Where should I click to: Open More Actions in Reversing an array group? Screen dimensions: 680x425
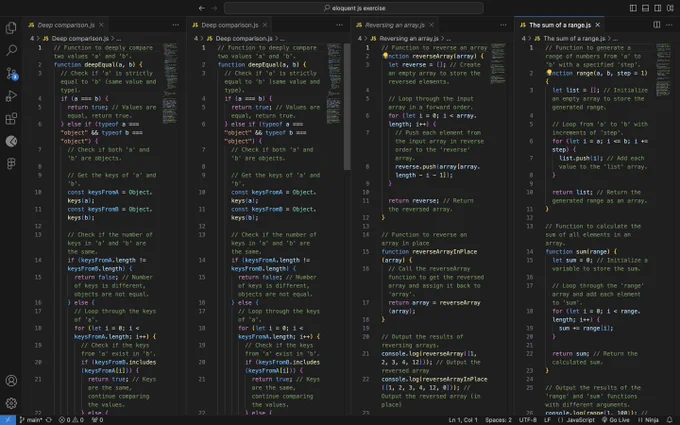[503, 25]
